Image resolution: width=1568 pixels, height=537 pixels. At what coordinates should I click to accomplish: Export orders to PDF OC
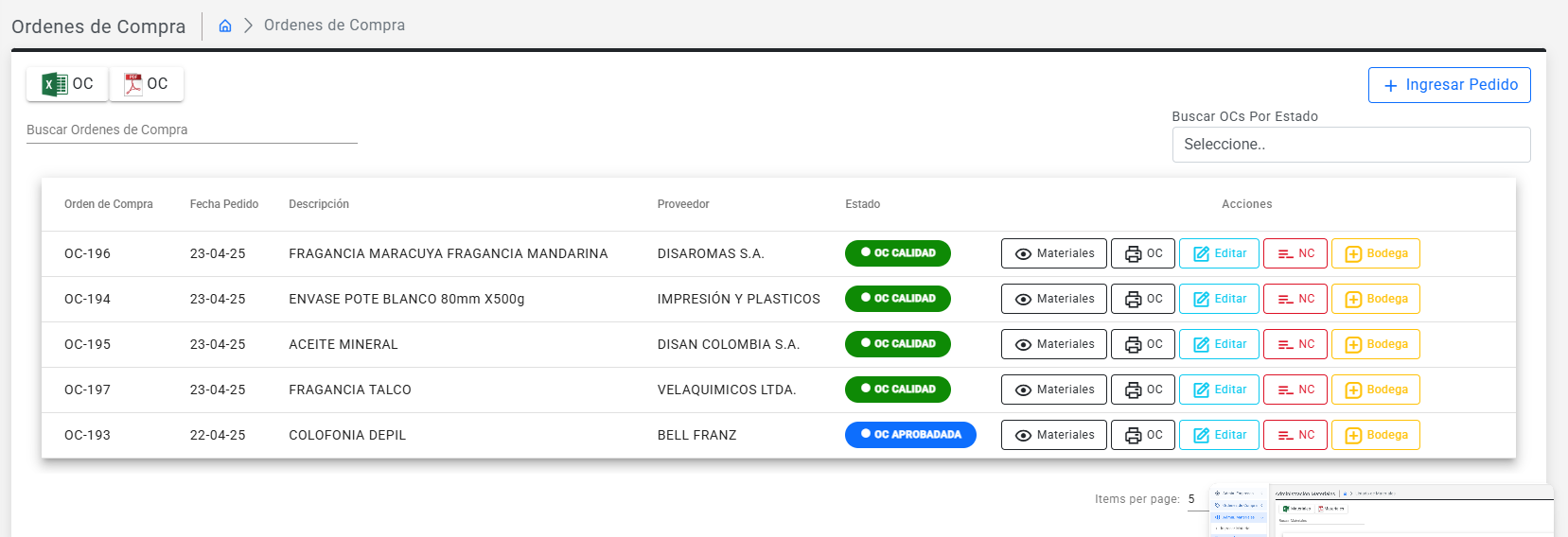coord(147,84)
